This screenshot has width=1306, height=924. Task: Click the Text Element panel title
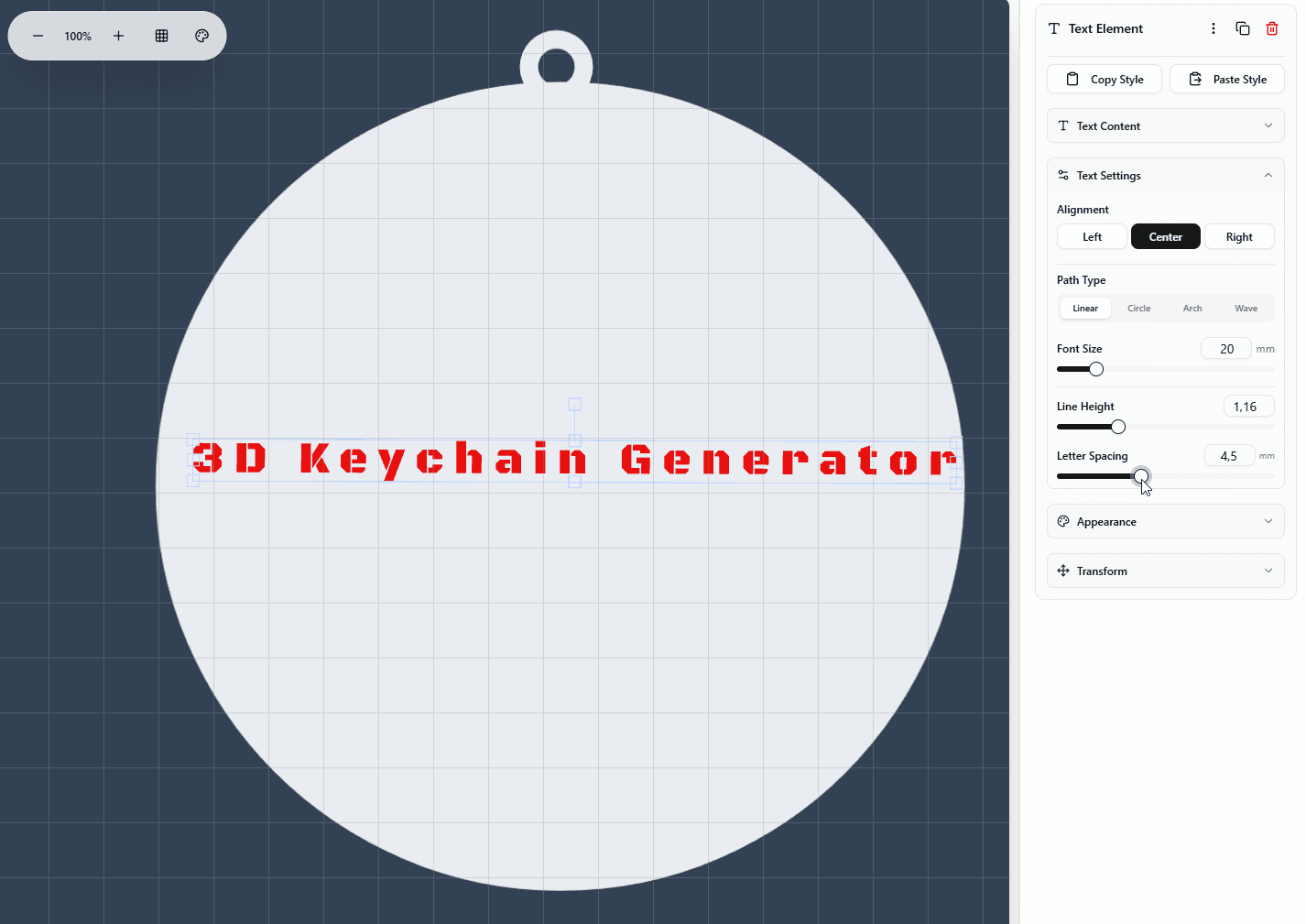click(x=1105, y=28)
